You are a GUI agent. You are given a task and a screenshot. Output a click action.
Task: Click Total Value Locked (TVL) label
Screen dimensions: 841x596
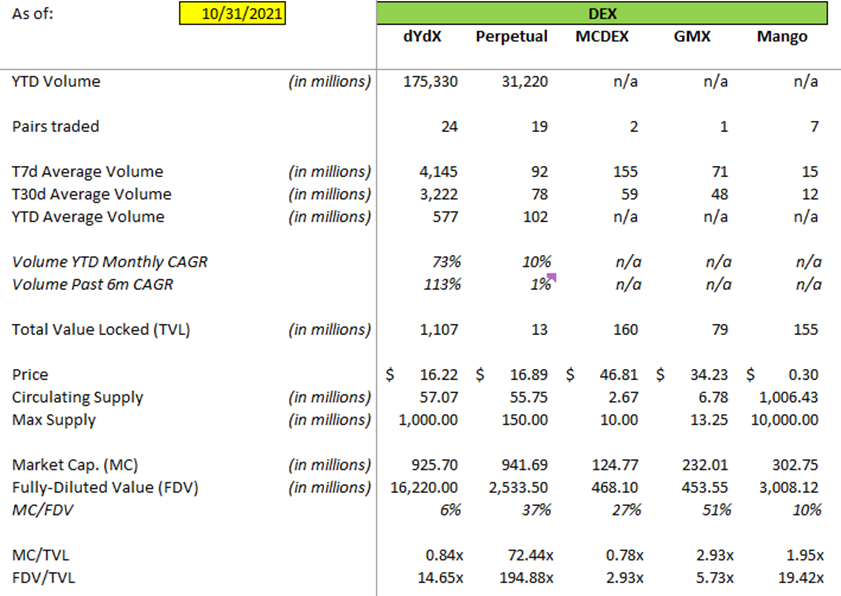tap(101, 329)
